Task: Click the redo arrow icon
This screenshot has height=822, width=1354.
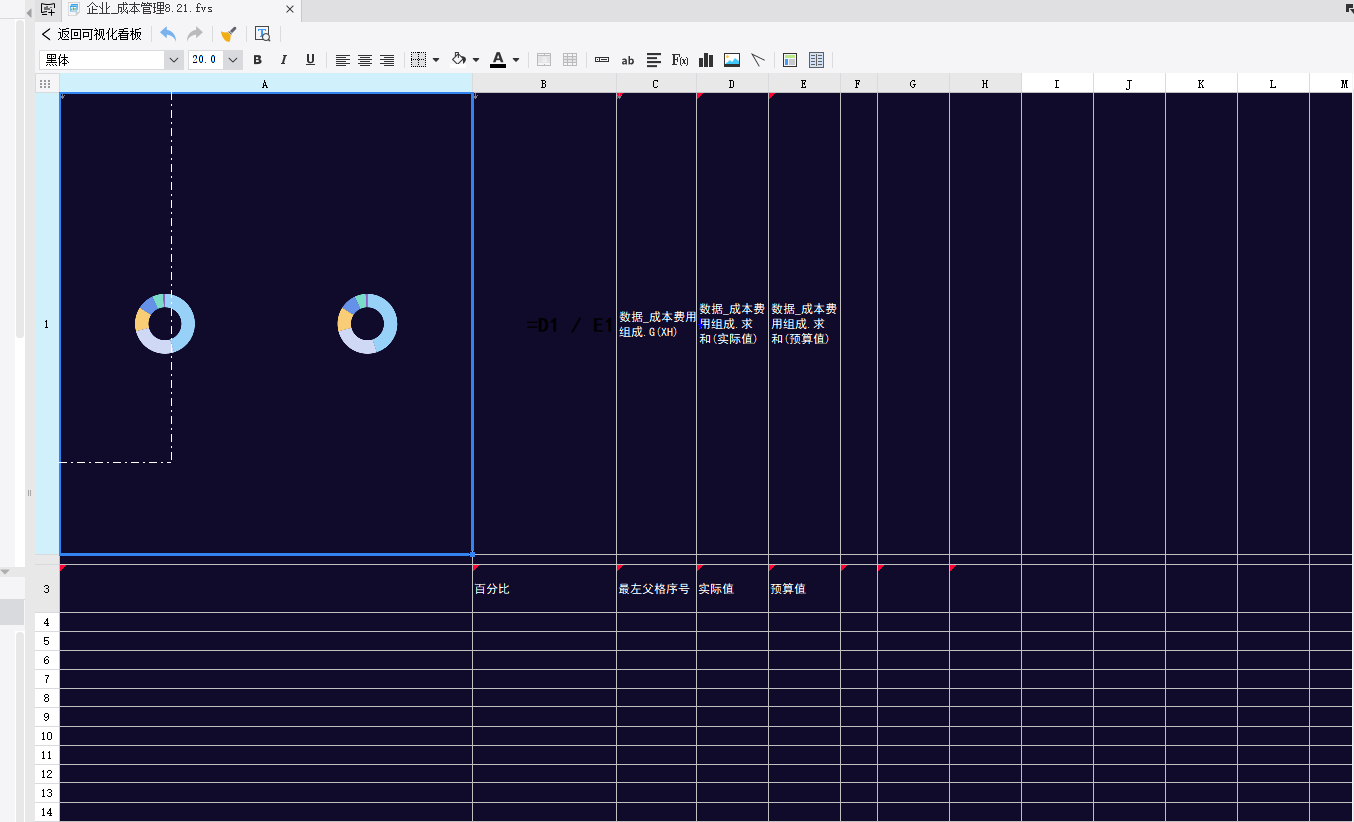Action: (195, 34)
